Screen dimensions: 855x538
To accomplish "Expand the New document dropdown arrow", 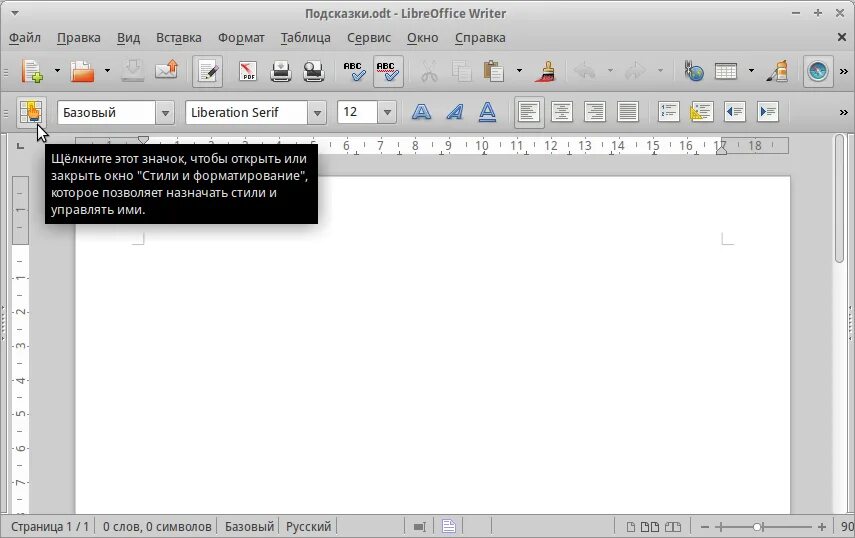I will coord(57,71).
